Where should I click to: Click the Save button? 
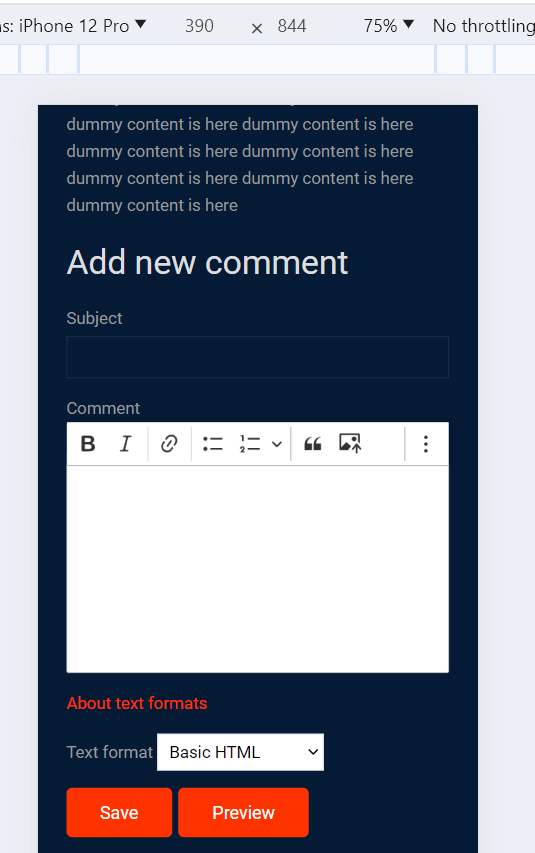pos(119,812)
